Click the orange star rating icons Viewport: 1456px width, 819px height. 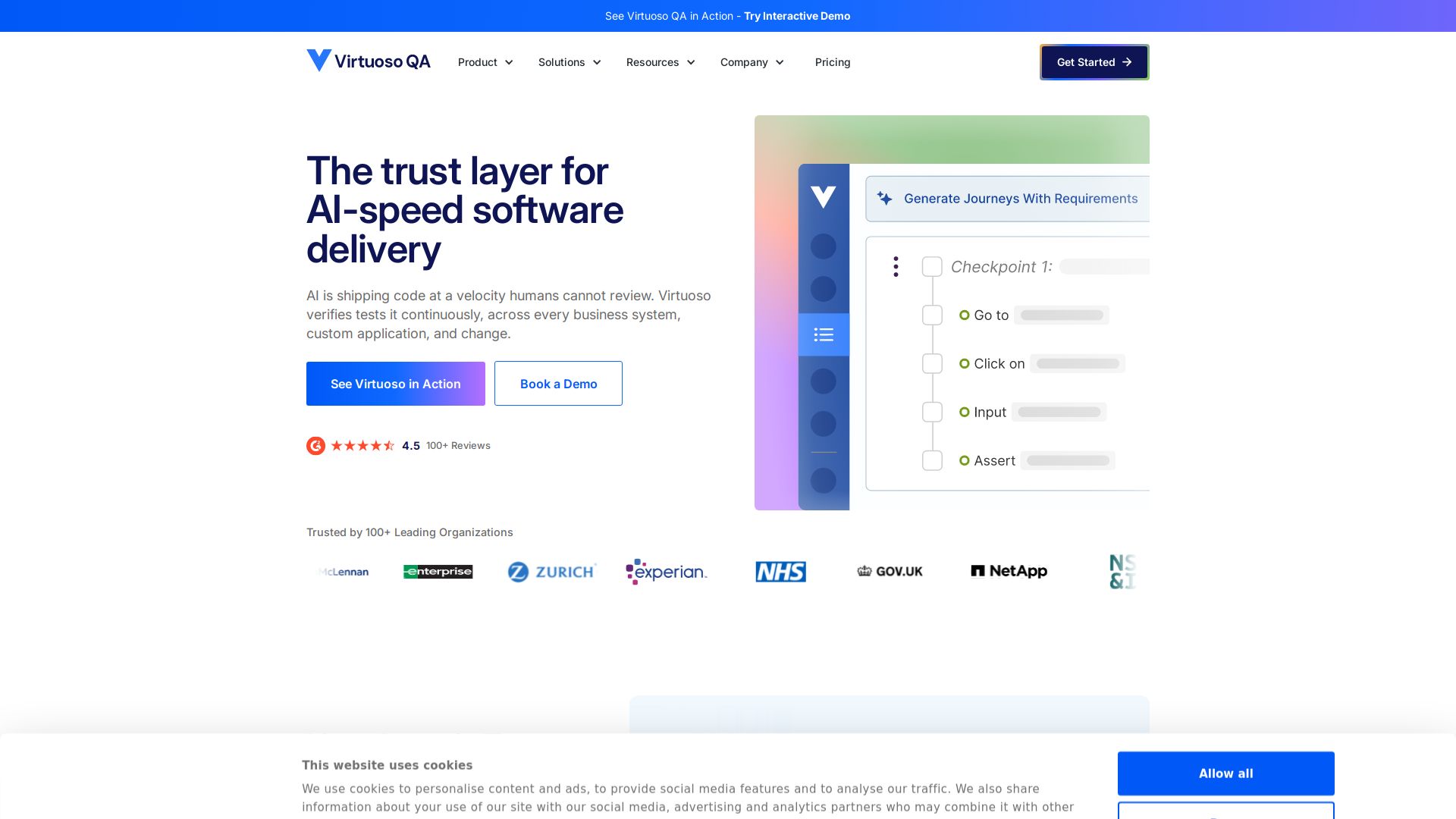tap(362, 446)
